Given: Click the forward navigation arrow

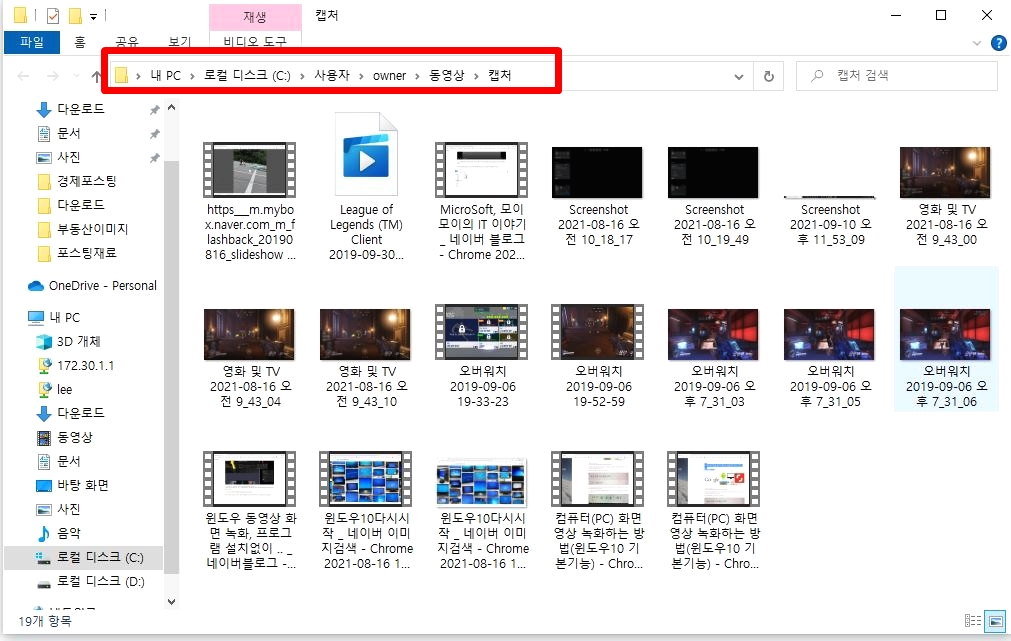Looking at the screenshot, I should [53, 76].
